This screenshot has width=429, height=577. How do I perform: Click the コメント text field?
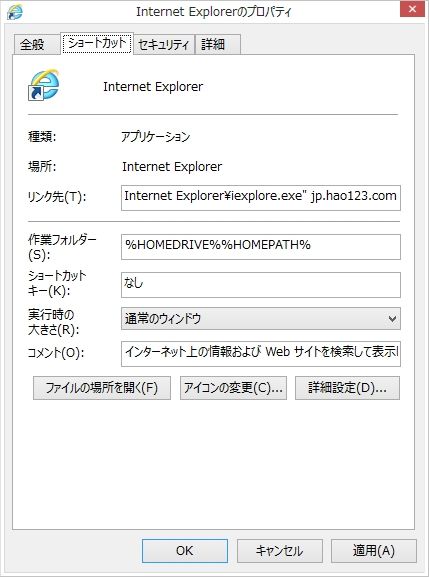[x=260, y=354]
